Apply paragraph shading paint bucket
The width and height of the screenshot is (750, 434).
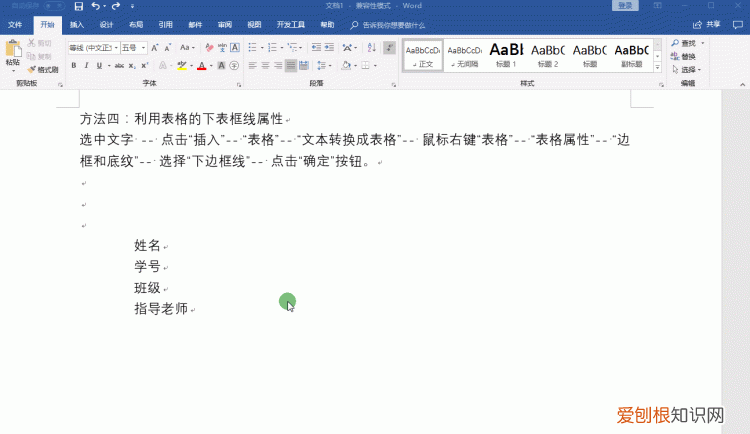[345, 66]
